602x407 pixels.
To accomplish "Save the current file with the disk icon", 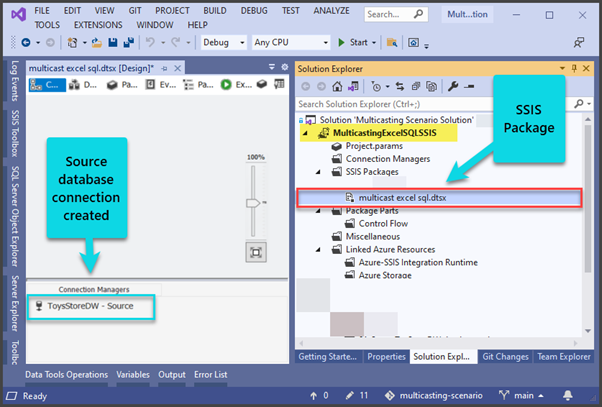I will point(112,43).
